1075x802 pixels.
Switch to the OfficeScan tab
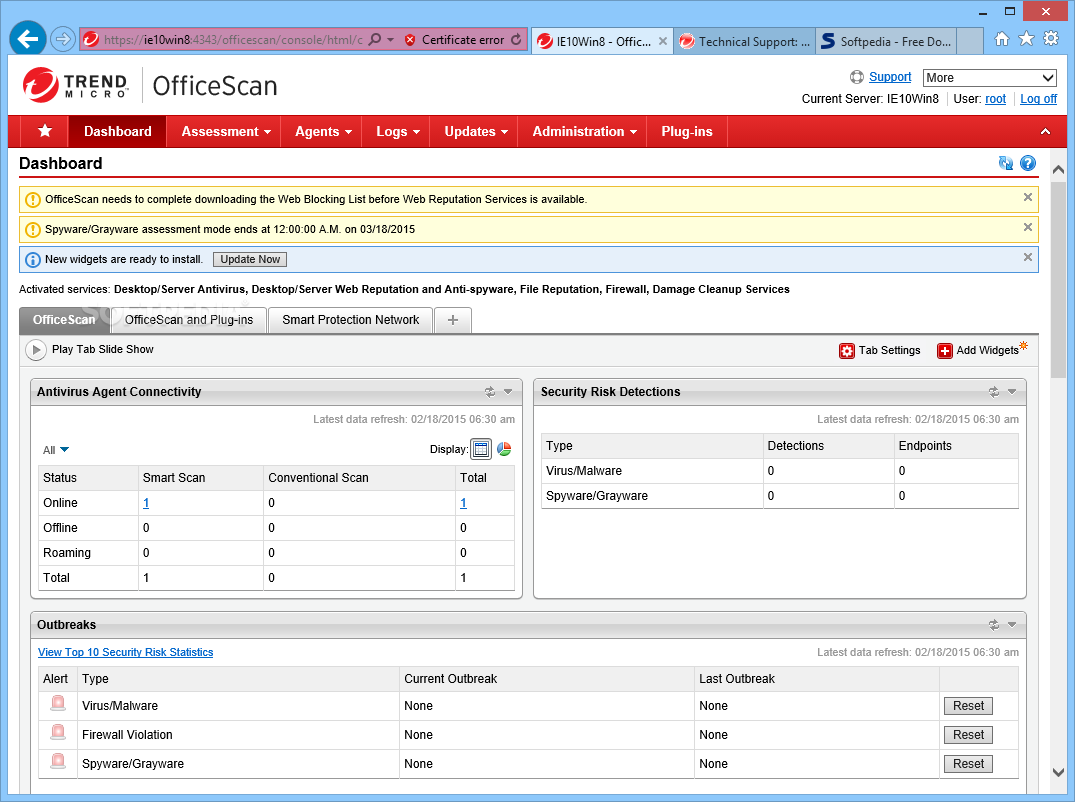[x=64, y=319]
